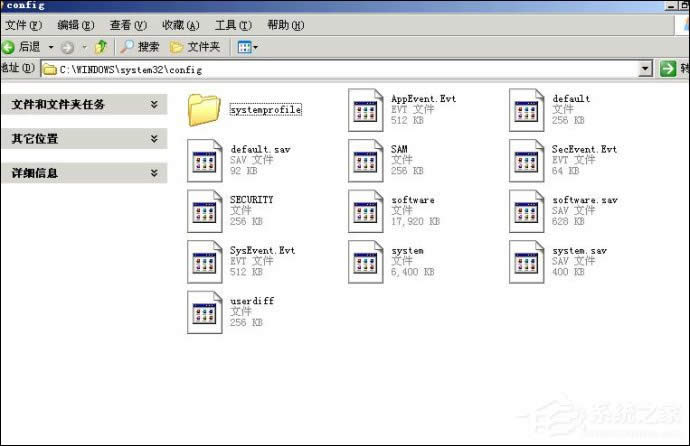Open the 收藏(A) menu
The height and width of the screenshot is (446, 690).
tap(180, 25)
